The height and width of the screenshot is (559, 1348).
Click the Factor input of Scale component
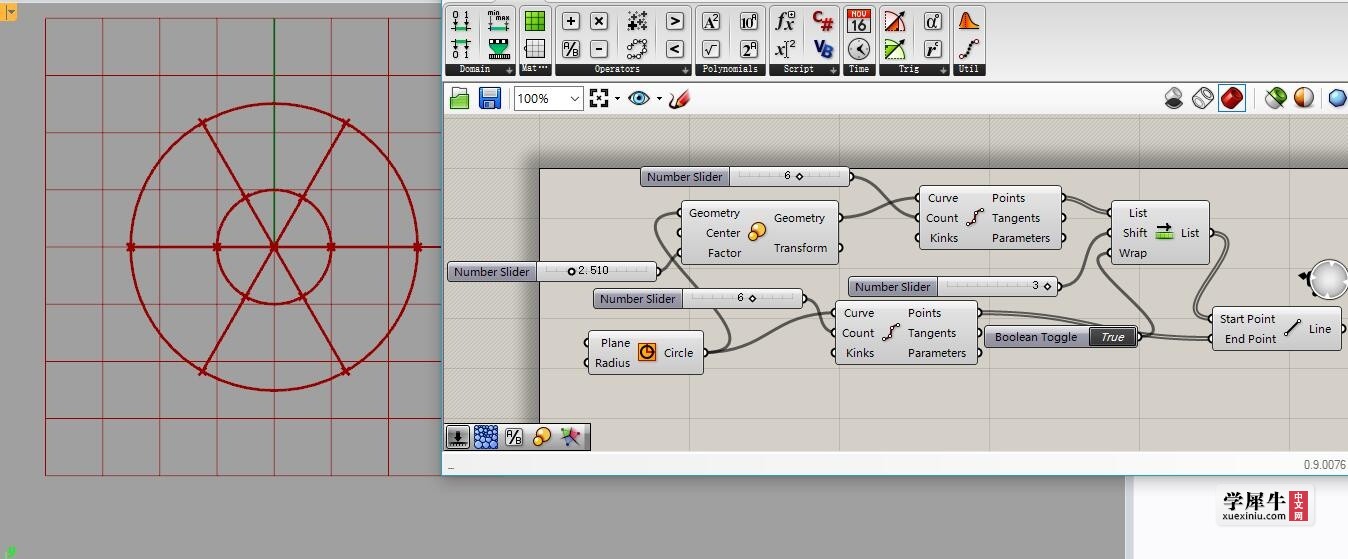pos(725,253)
